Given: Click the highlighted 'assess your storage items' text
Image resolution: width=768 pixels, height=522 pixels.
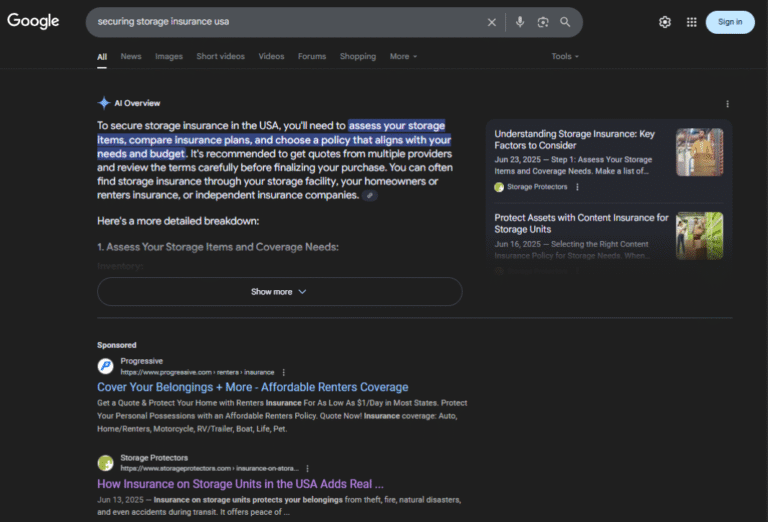Looking at the screenshot, I should [274, 140].
